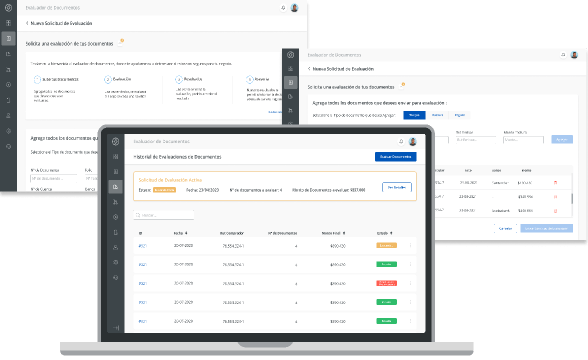Click Cancelar at the bottom of right window
Screen dimensions: 588x360
click(x=505, y=228)
